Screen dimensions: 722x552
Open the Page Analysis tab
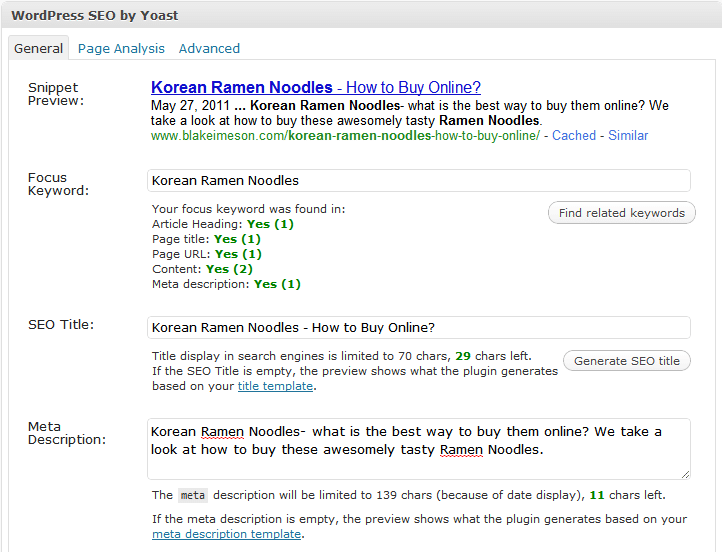(x=121, y=48)
